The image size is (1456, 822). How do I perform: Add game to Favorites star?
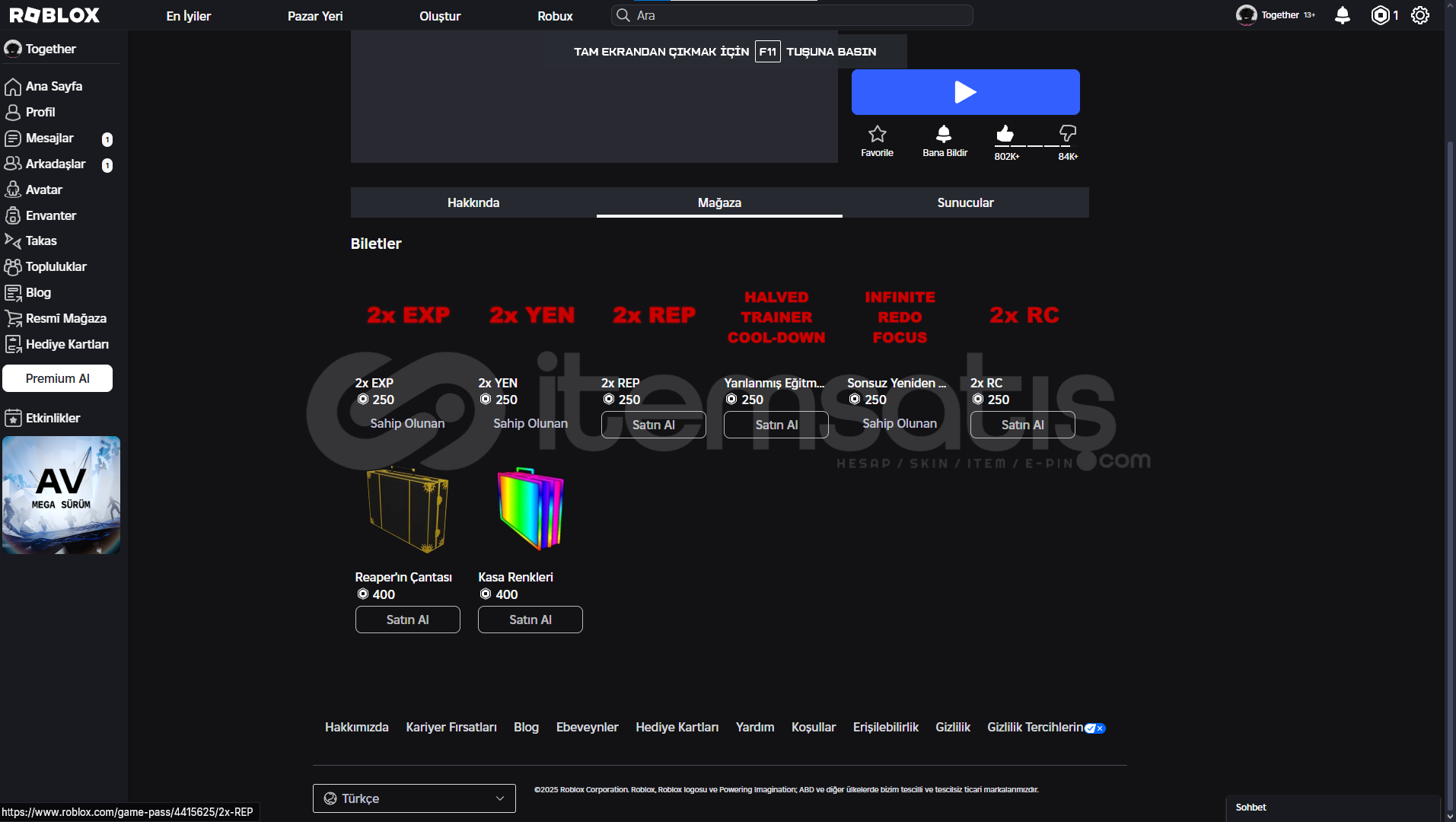point(877,134)
